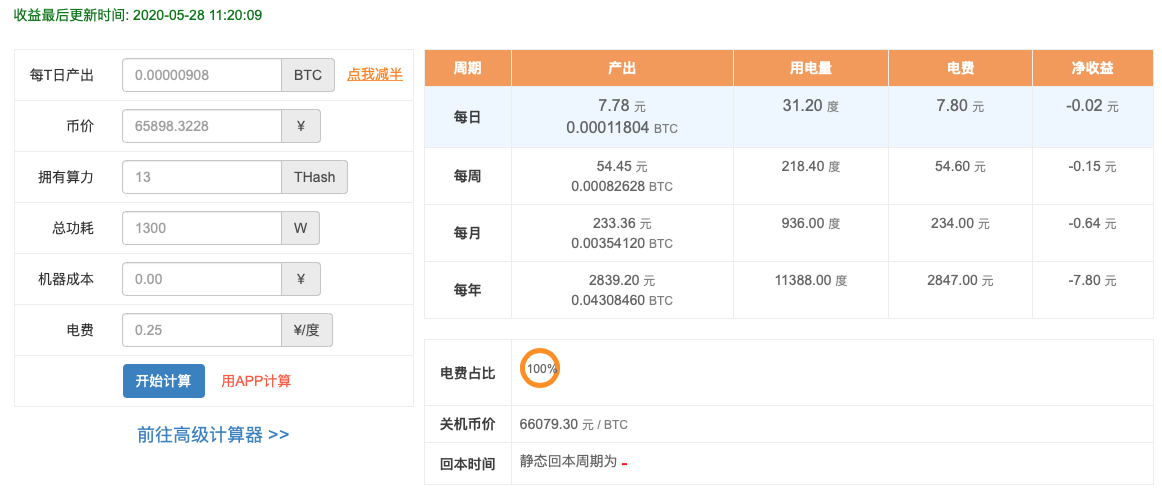Click the 每T日产出 field label

point(62,75)
